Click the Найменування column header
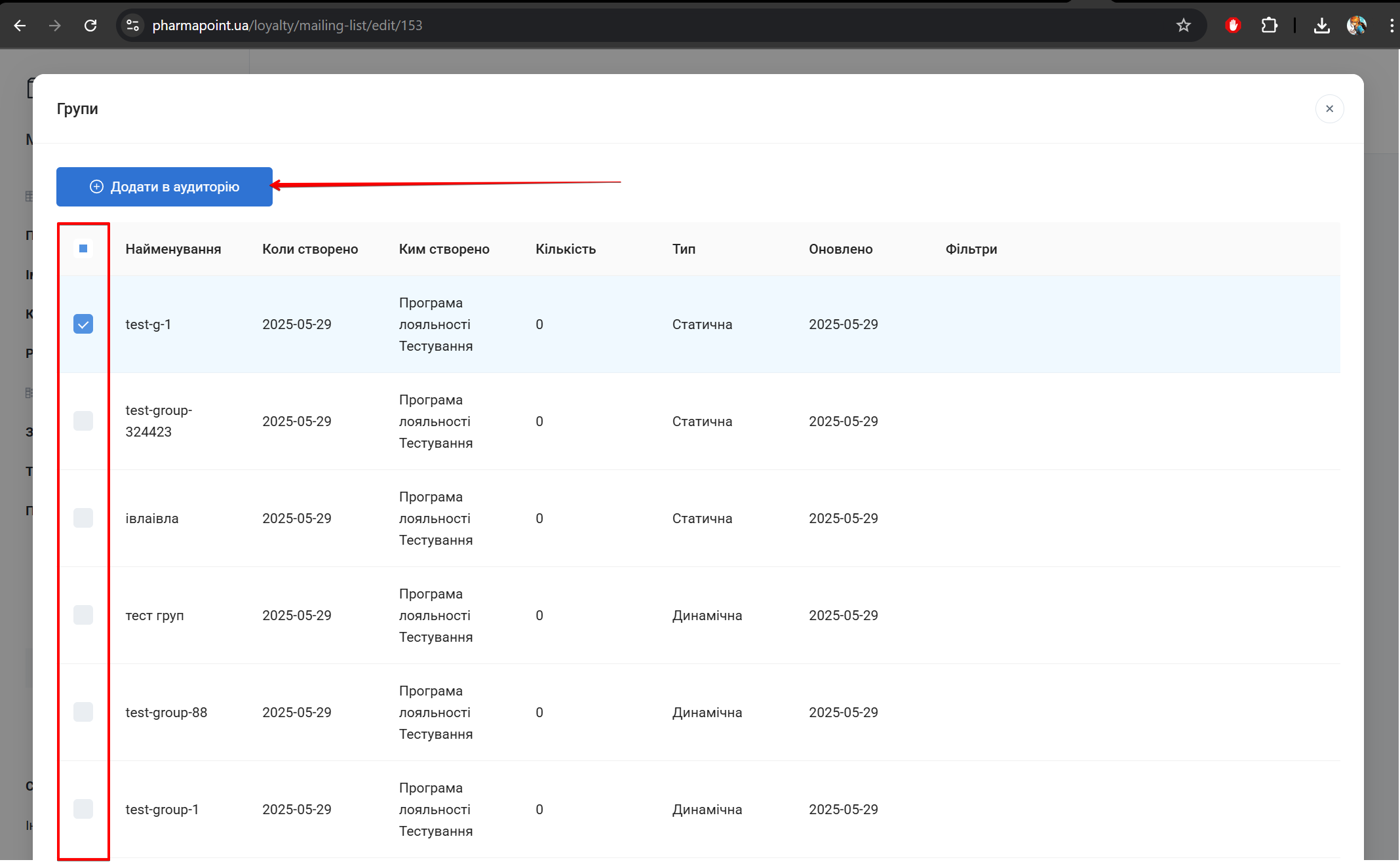Screen dimensions: 1400x864 point(173,249)
